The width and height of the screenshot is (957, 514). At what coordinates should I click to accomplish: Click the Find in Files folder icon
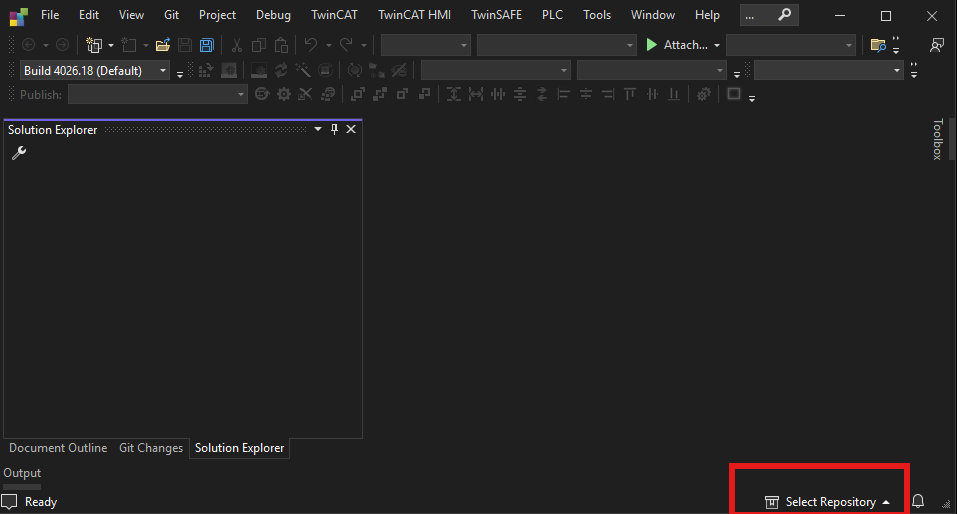tap(878, 45)
